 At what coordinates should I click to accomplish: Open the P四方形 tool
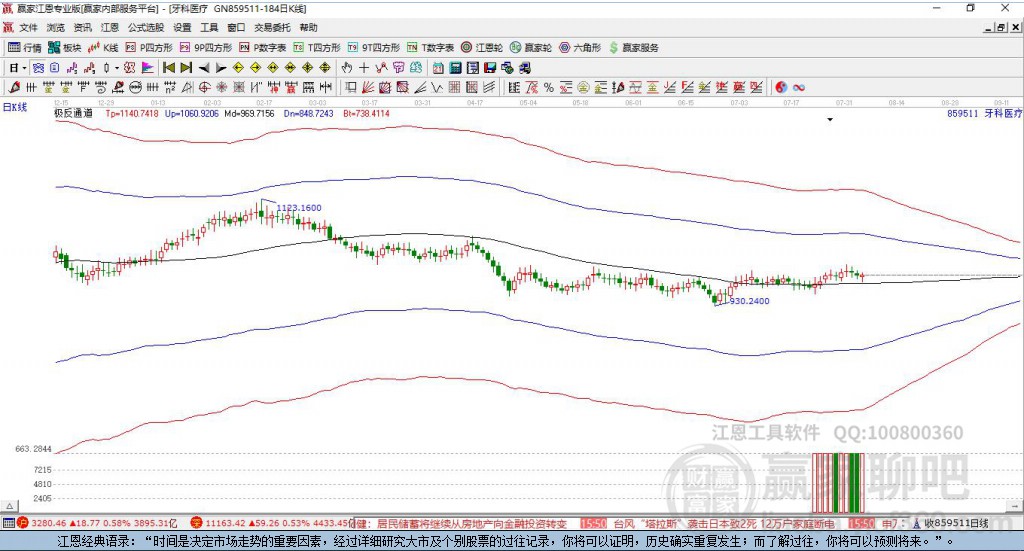pyautogui.click(x=149, y=48)
